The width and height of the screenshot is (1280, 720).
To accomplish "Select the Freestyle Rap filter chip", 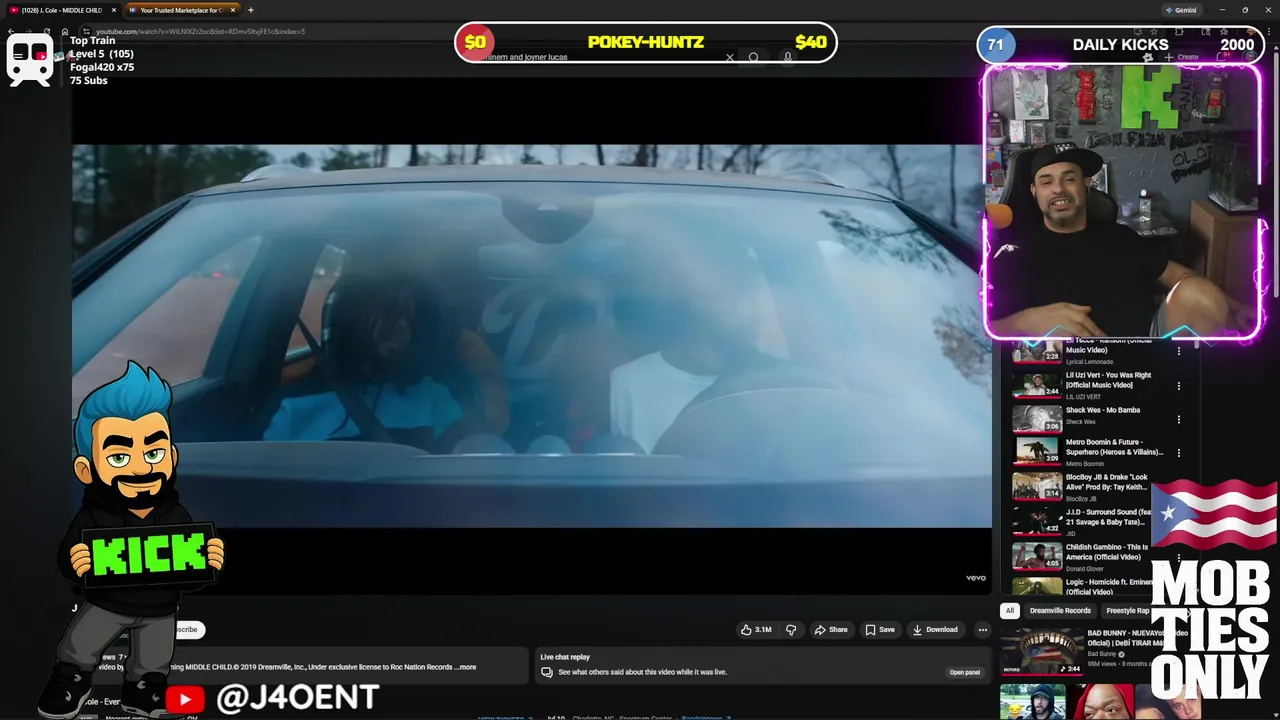I will (1127, 611).
